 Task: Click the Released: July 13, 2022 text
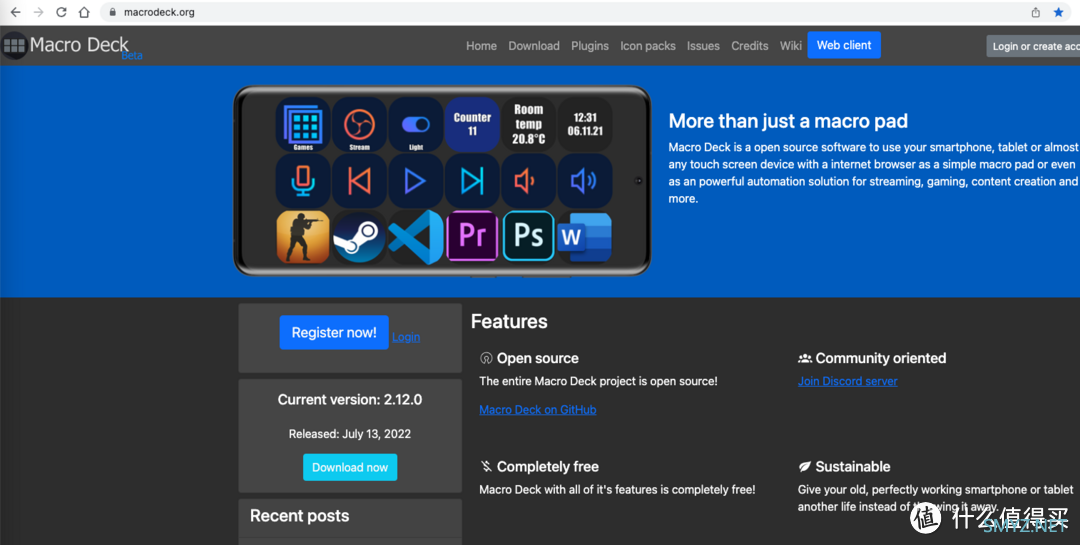tap(350, 434)
